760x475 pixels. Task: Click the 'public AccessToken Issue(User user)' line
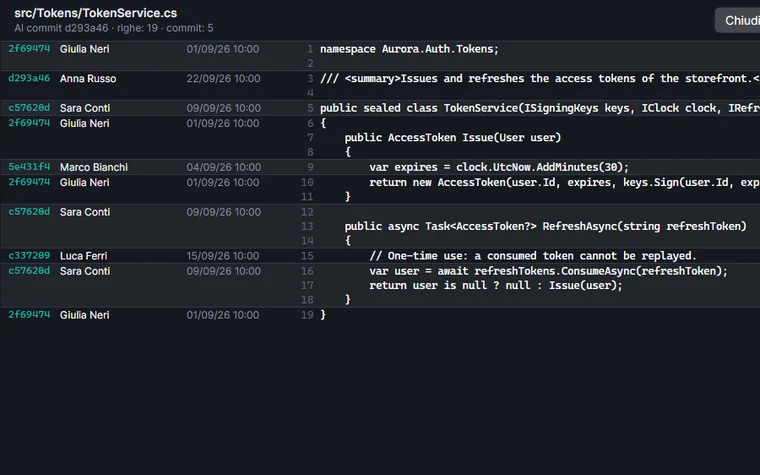(453, 138)
